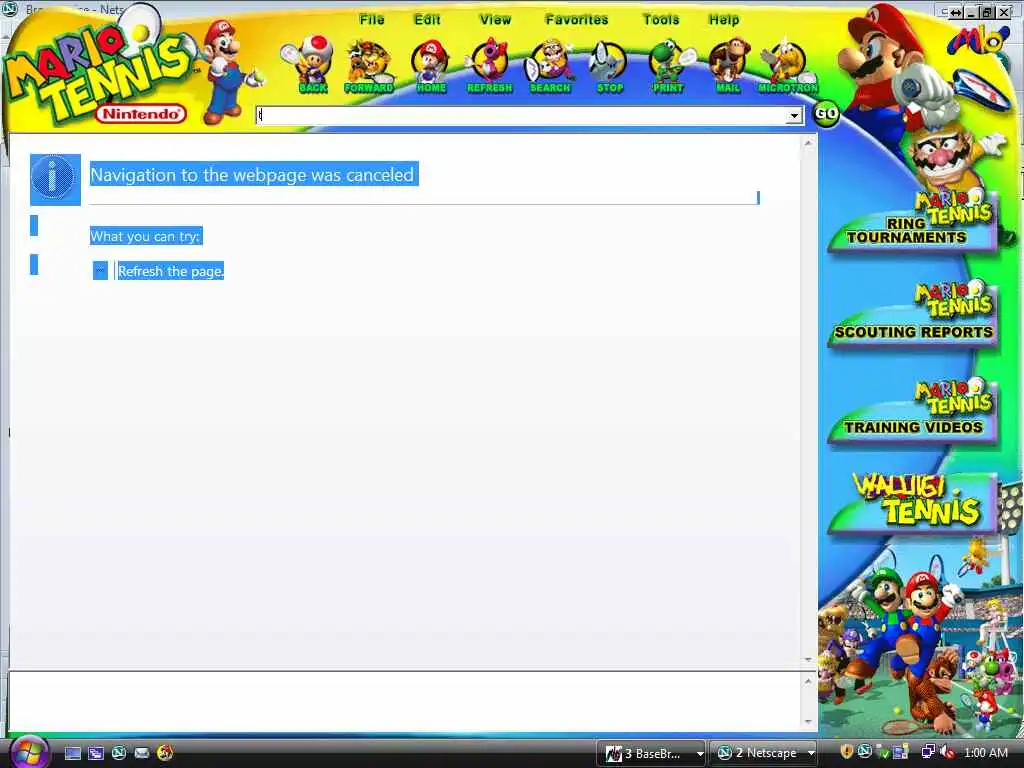Image resolution: width=1024 pixels, height=768 pixels.
Task: Expand the BaseBr... taskbar group arrow
Action: coord(700,754)
